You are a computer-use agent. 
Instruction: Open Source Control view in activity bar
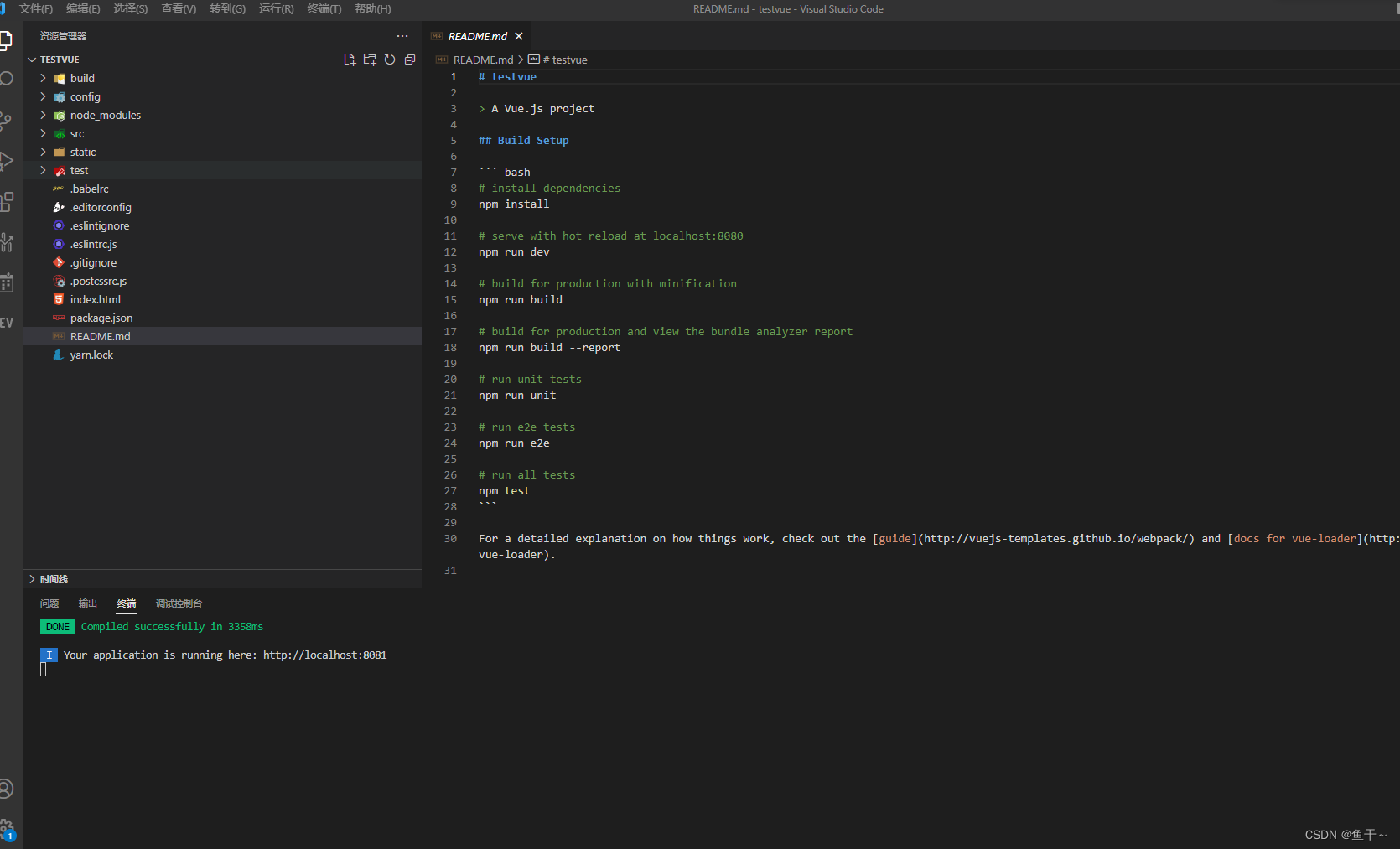click(6, 121)
